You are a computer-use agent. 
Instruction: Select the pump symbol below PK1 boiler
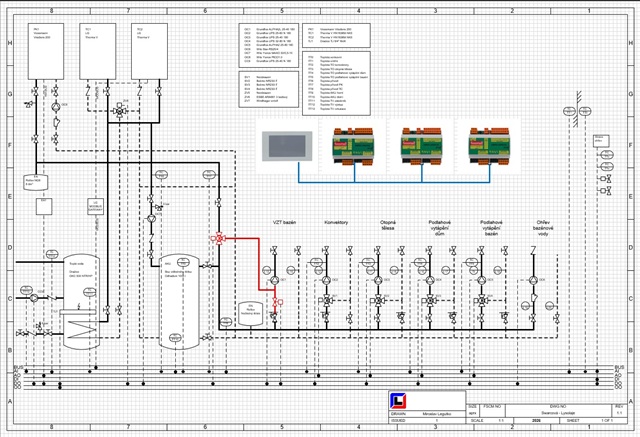tap(56, 107)
